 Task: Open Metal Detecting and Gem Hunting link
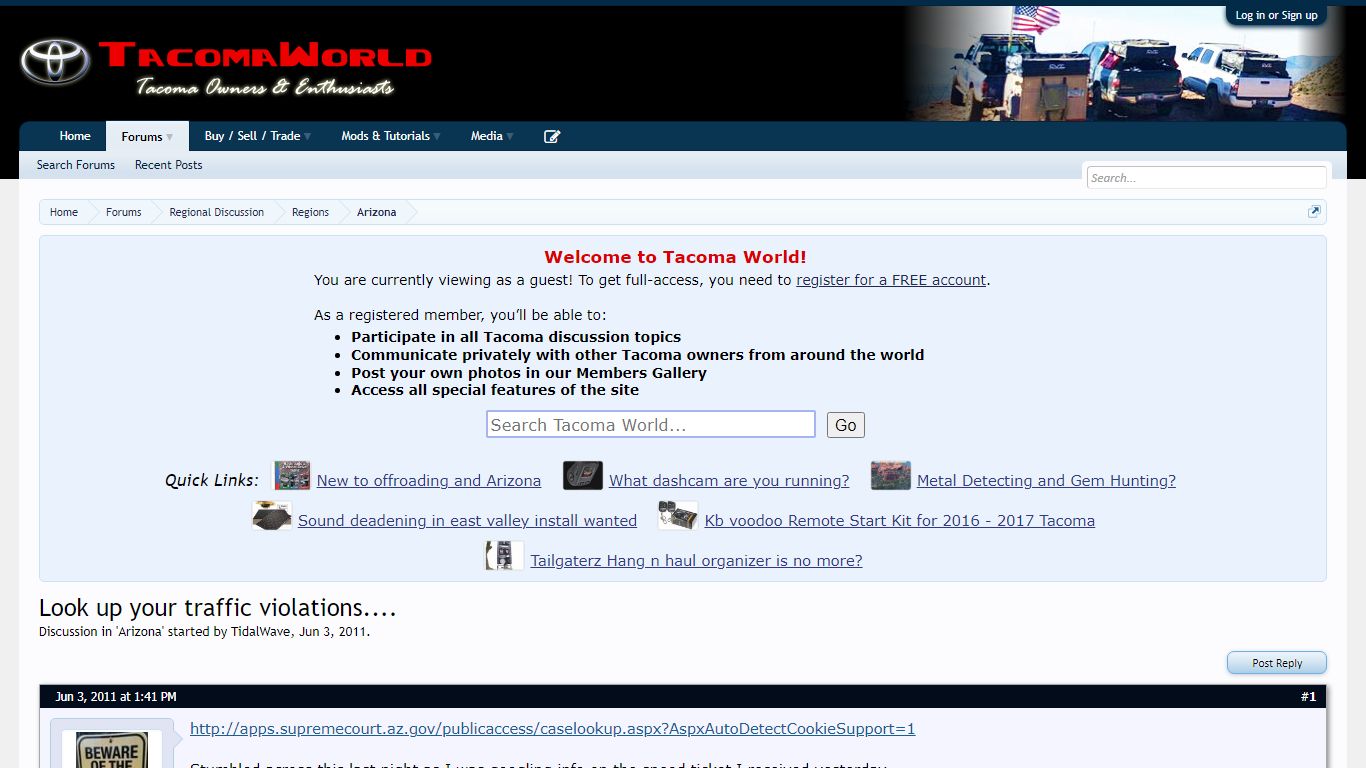[1046, 481]
